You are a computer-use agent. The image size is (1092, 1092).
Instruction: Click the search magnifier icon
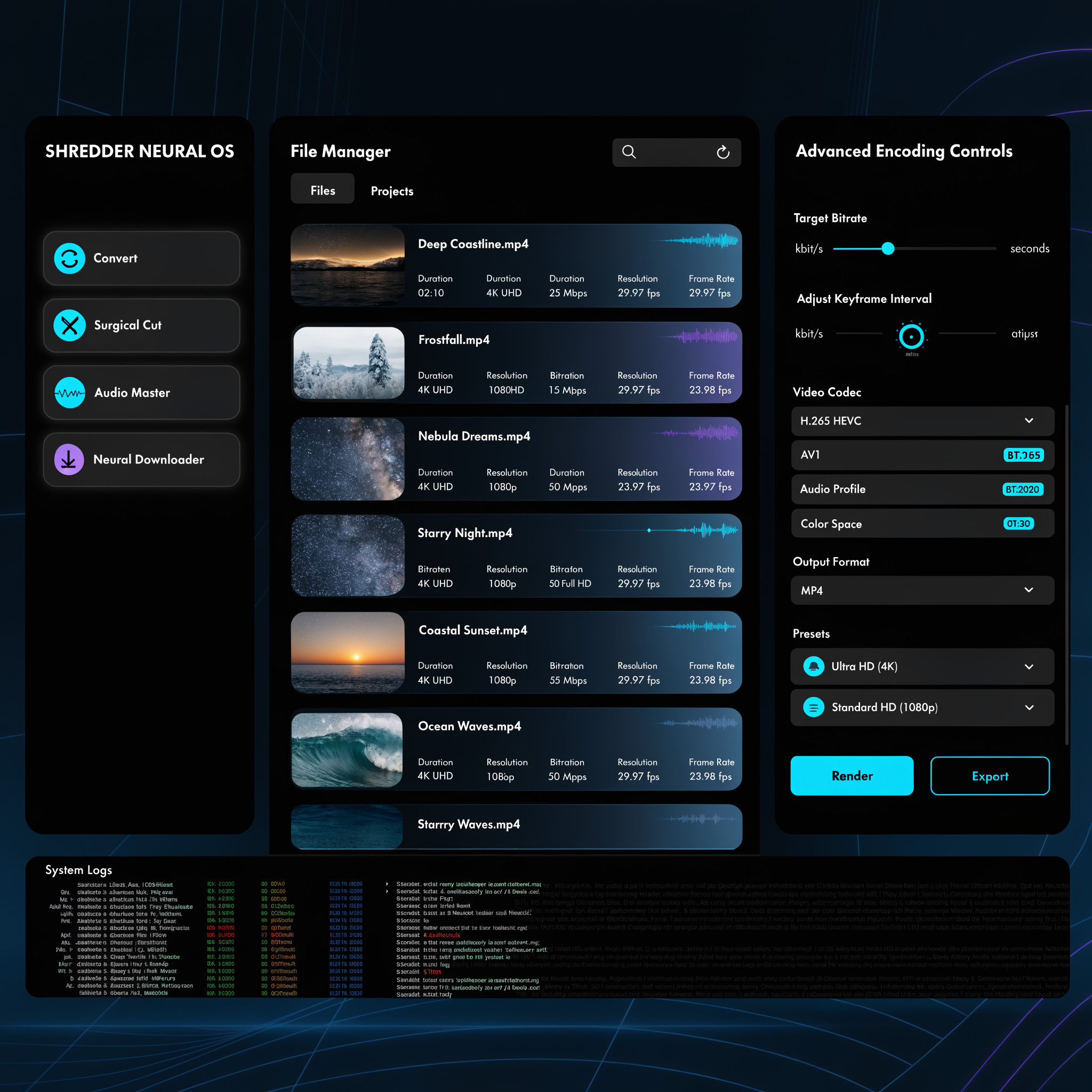(629, 152)
